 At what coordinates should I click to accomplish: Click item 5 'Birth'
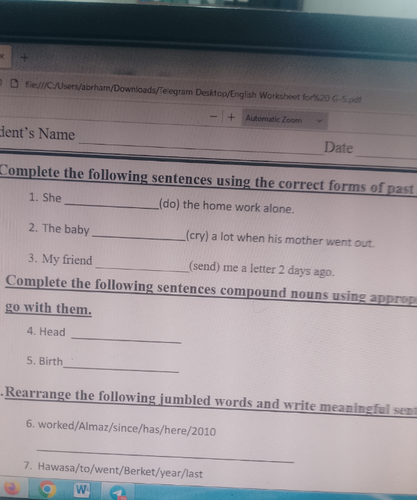click(45, 361)
